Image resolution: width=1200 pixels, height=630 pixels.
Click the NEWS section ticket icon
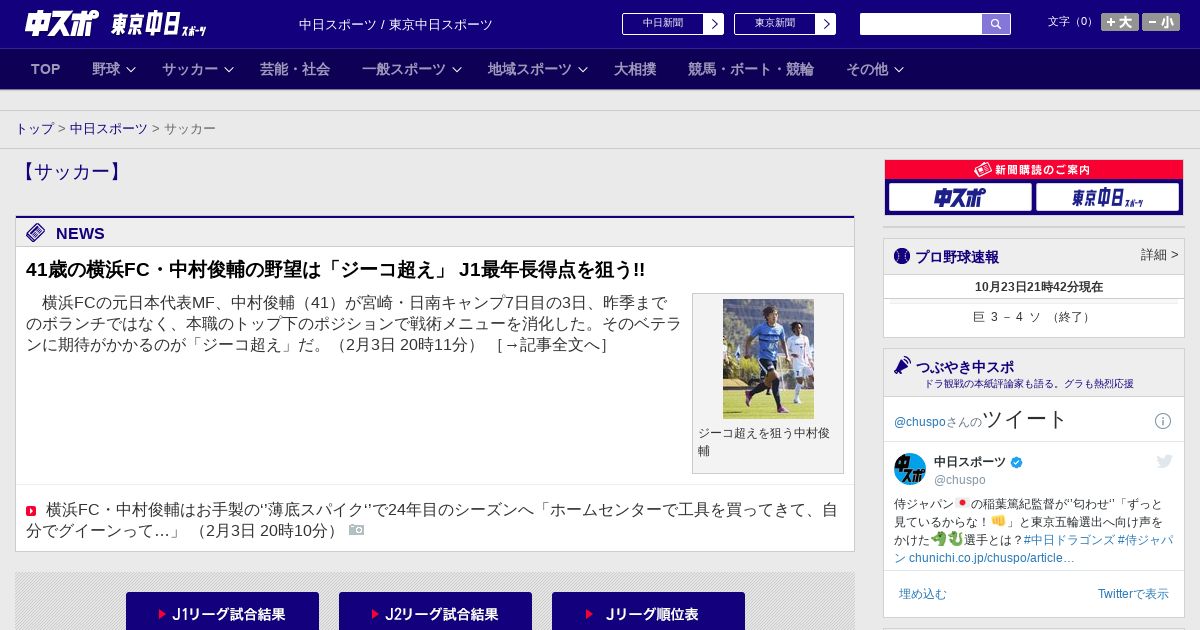pos(36,233)
